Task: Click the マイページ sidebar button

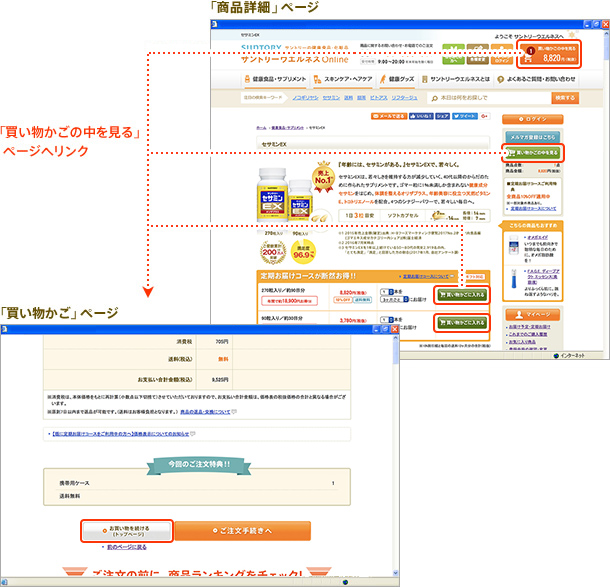Action: pos(533,314)
